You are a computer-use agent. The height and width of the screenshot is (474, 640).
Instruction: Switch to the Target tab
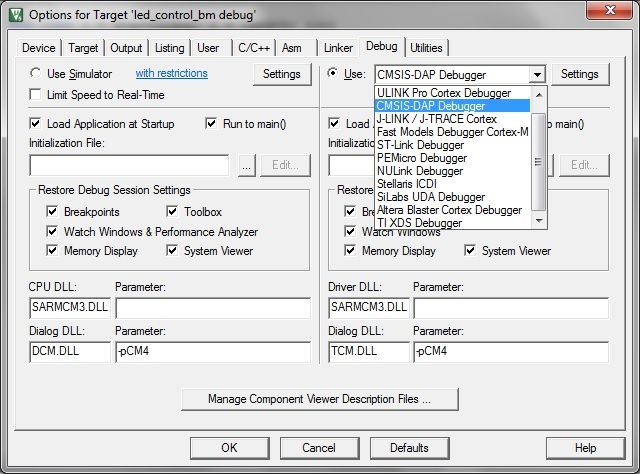(83, 48)
